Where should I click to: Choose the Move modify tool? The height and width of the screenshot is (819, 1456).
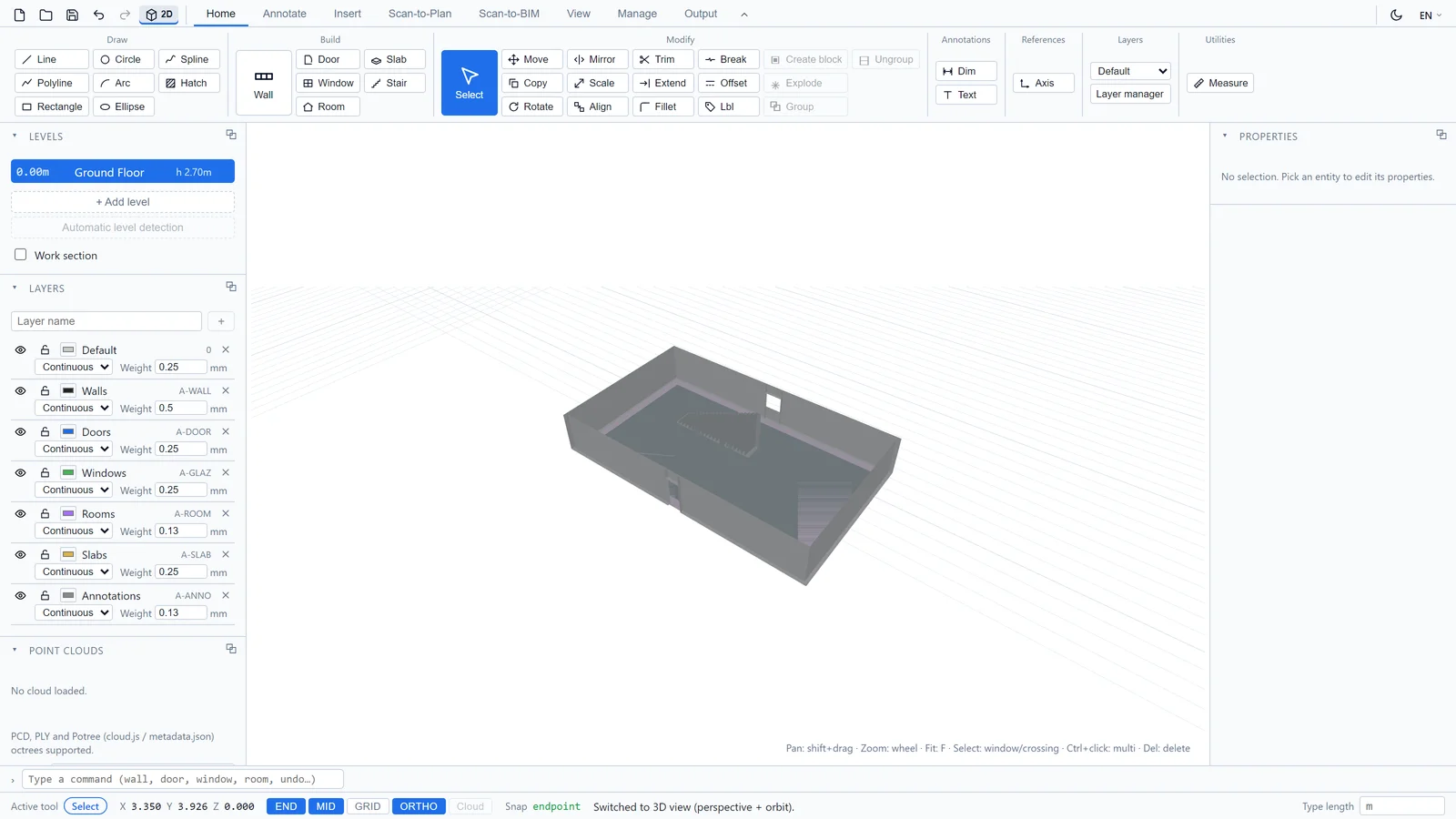[x=532, y=59]
